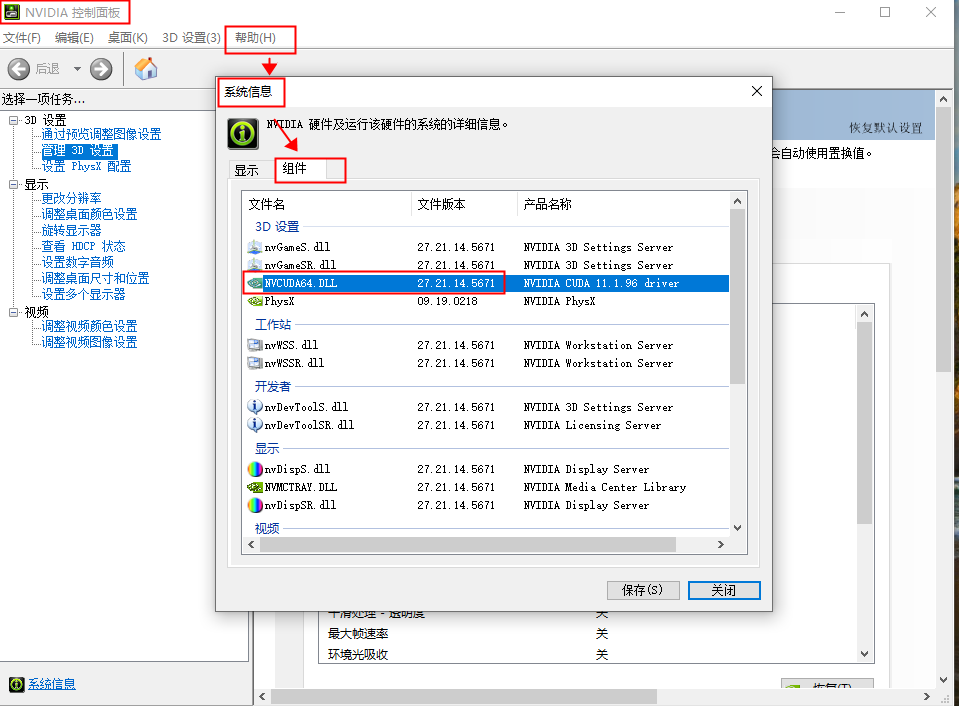959x706 pixels.
Task: Click the 最大帧速率 setting row in main window
Action: pyautogui.click(x=587, y=634)
